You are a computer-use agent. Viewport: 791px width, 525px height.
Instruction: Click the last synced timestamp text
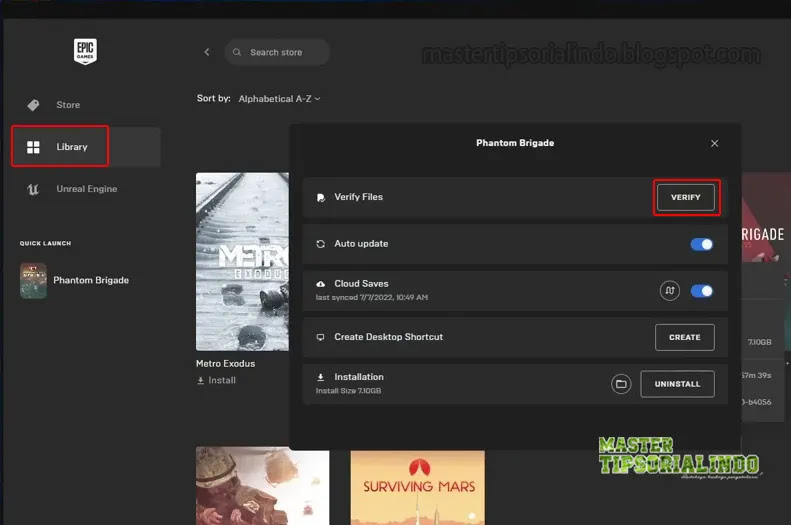[x=372, y=298]
